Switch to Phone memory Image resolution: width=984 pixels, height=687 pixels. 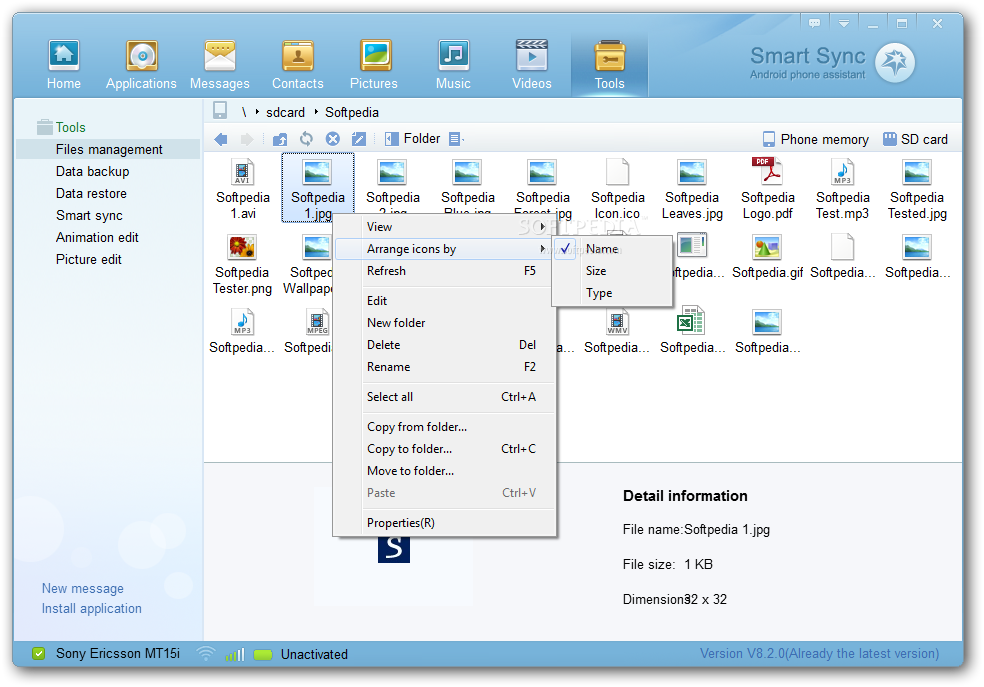click(x=815, y=139)
